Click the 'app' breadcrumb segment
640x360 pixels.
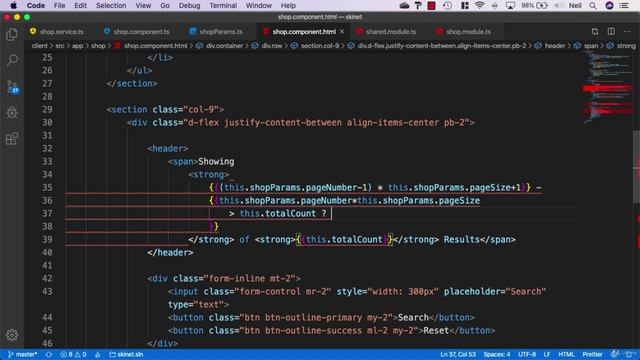(x=78, y=46)
